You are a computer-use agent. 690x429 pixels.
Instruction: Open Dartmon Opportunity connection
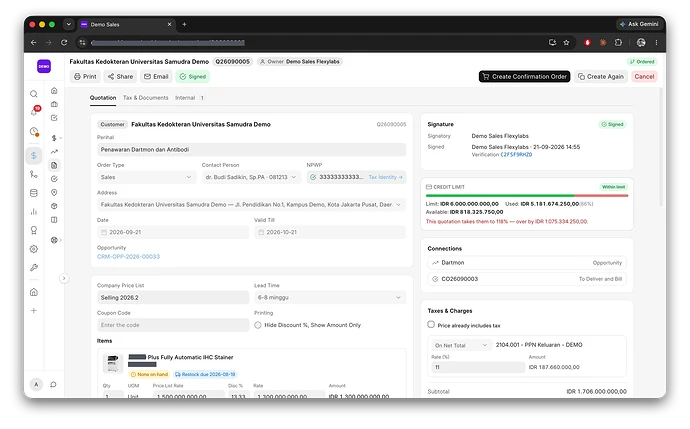point(527,263)
